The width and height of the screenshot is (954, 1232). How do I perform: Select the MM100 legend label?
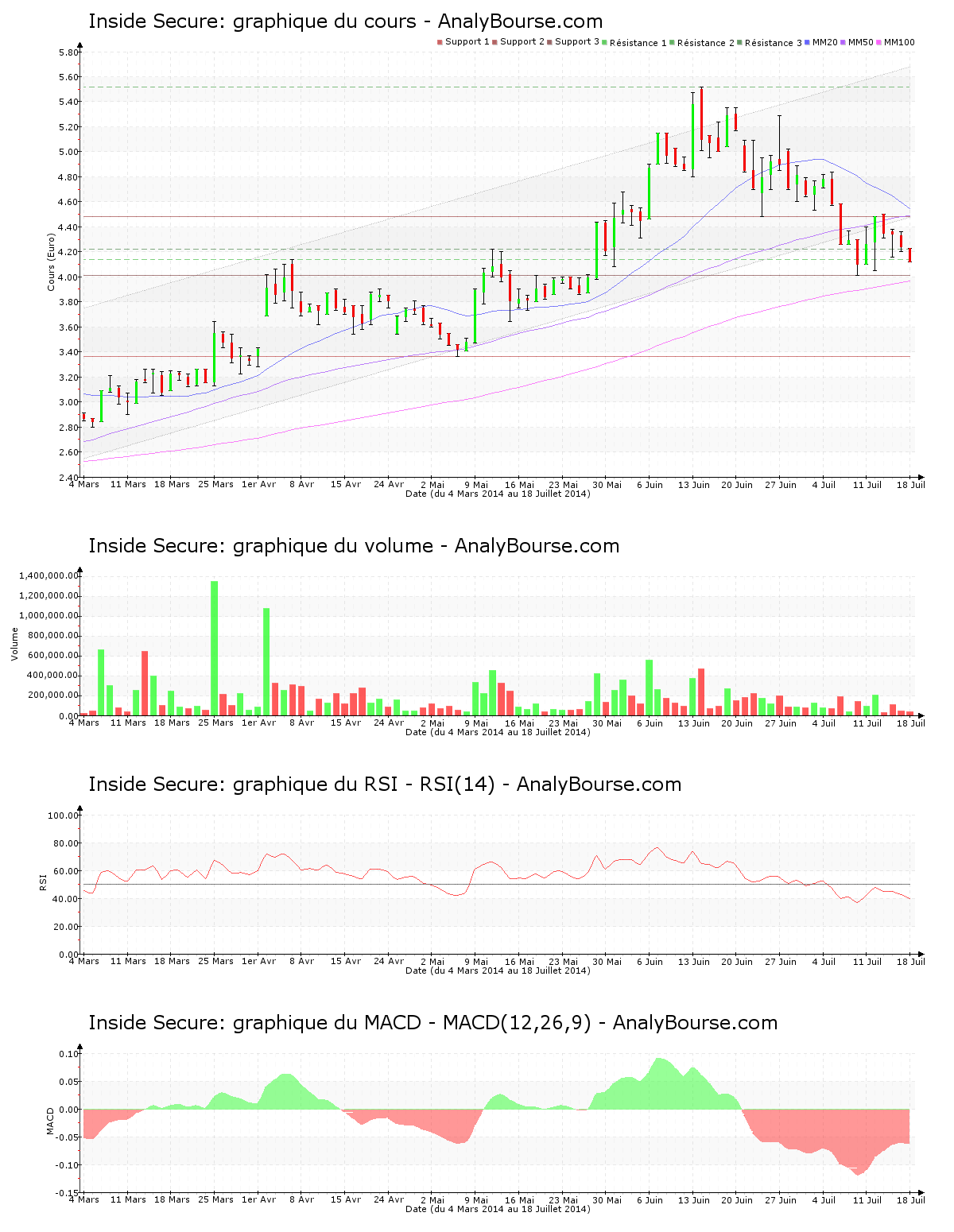[x=899, y=42]
